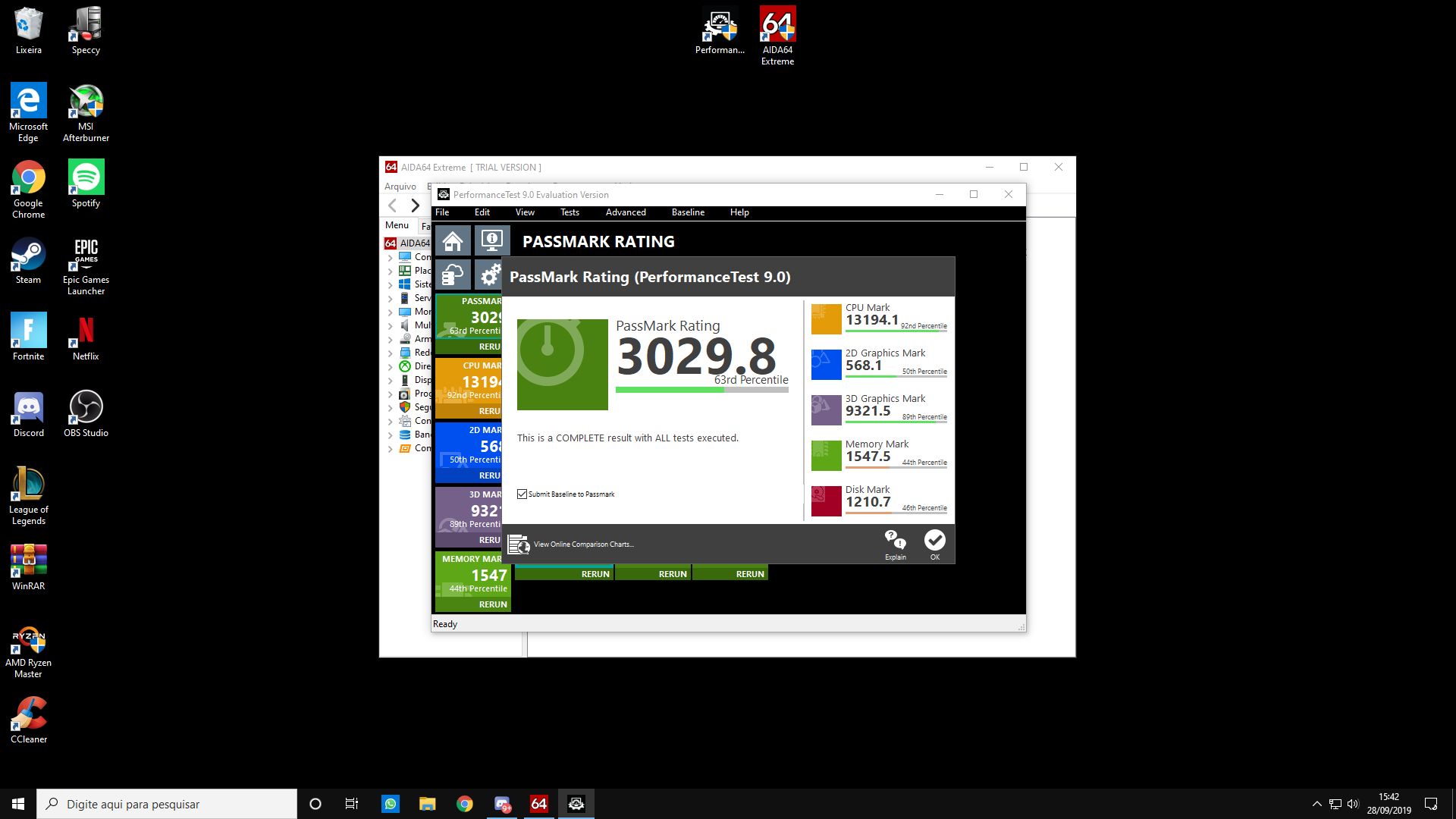Click the Explain question mark icon
Viewport: 1456px width, 819px height.
(895, 544)
